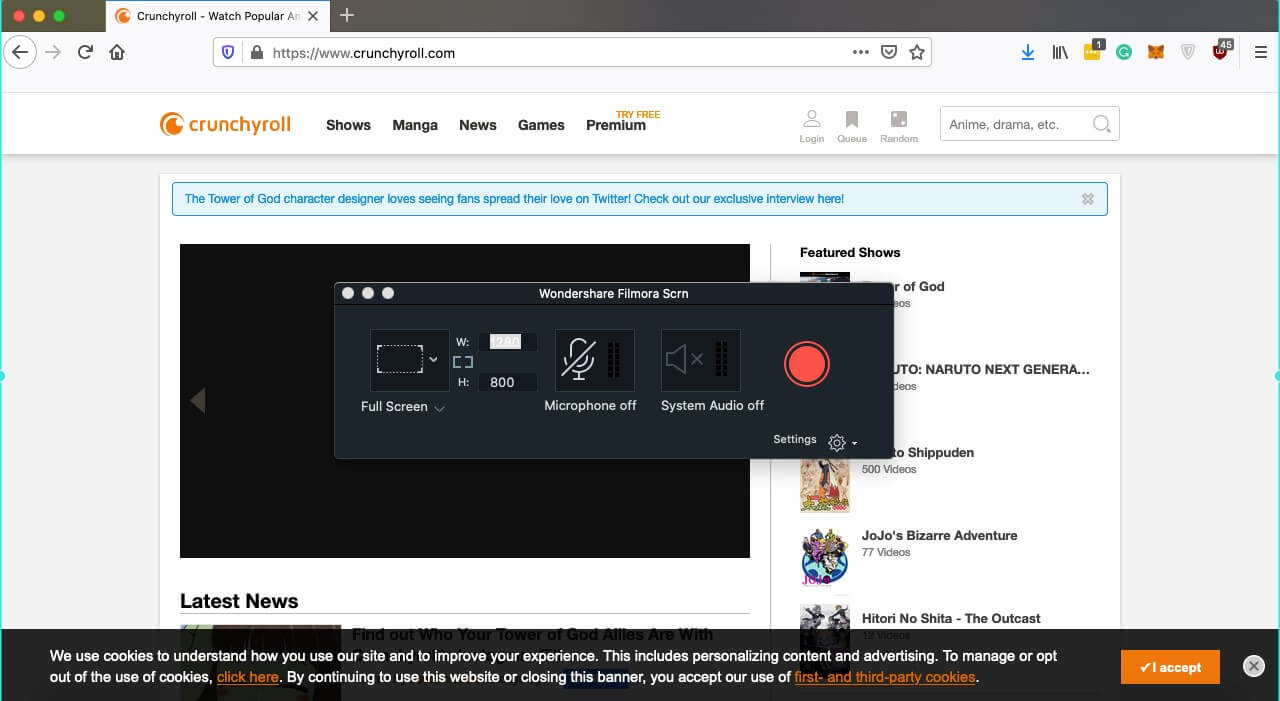Image resolution: width=1280 pixels, height=701 pixels.
Task: Click the width input field
Action: point(507,342)
